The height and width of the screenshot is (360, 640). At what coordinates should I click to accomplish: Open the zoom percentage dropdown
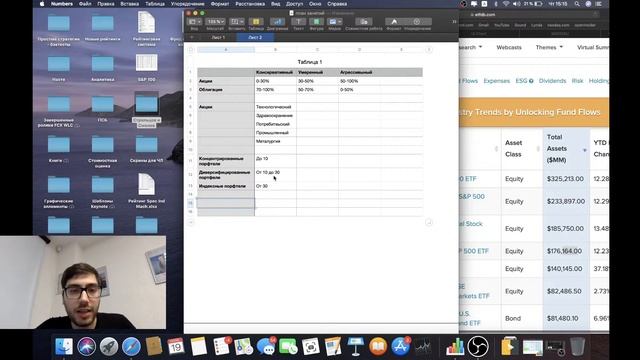[x=215, y=22]
